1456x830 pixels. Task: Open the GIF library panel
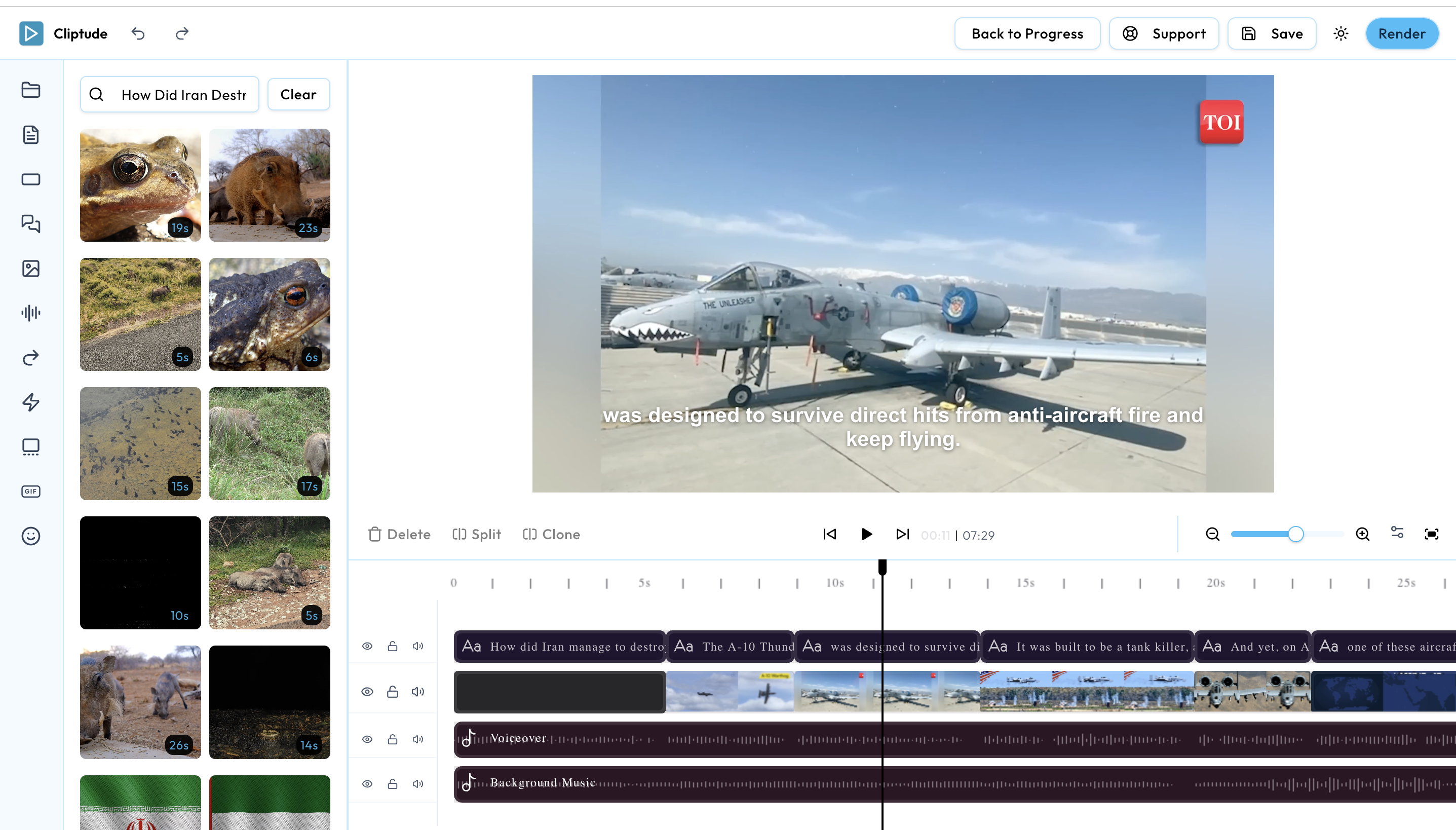tap(30, 491)
